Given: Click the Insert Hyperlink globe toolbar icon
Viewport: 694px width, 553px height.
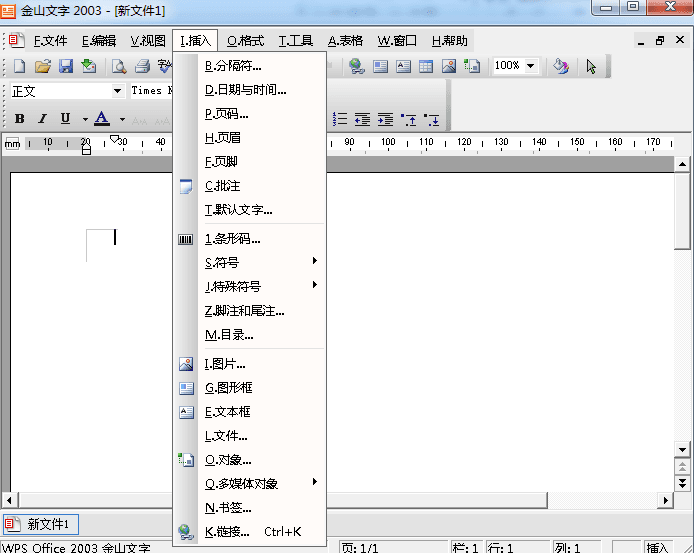Looking at the screenshot, I should click(357, 66).
